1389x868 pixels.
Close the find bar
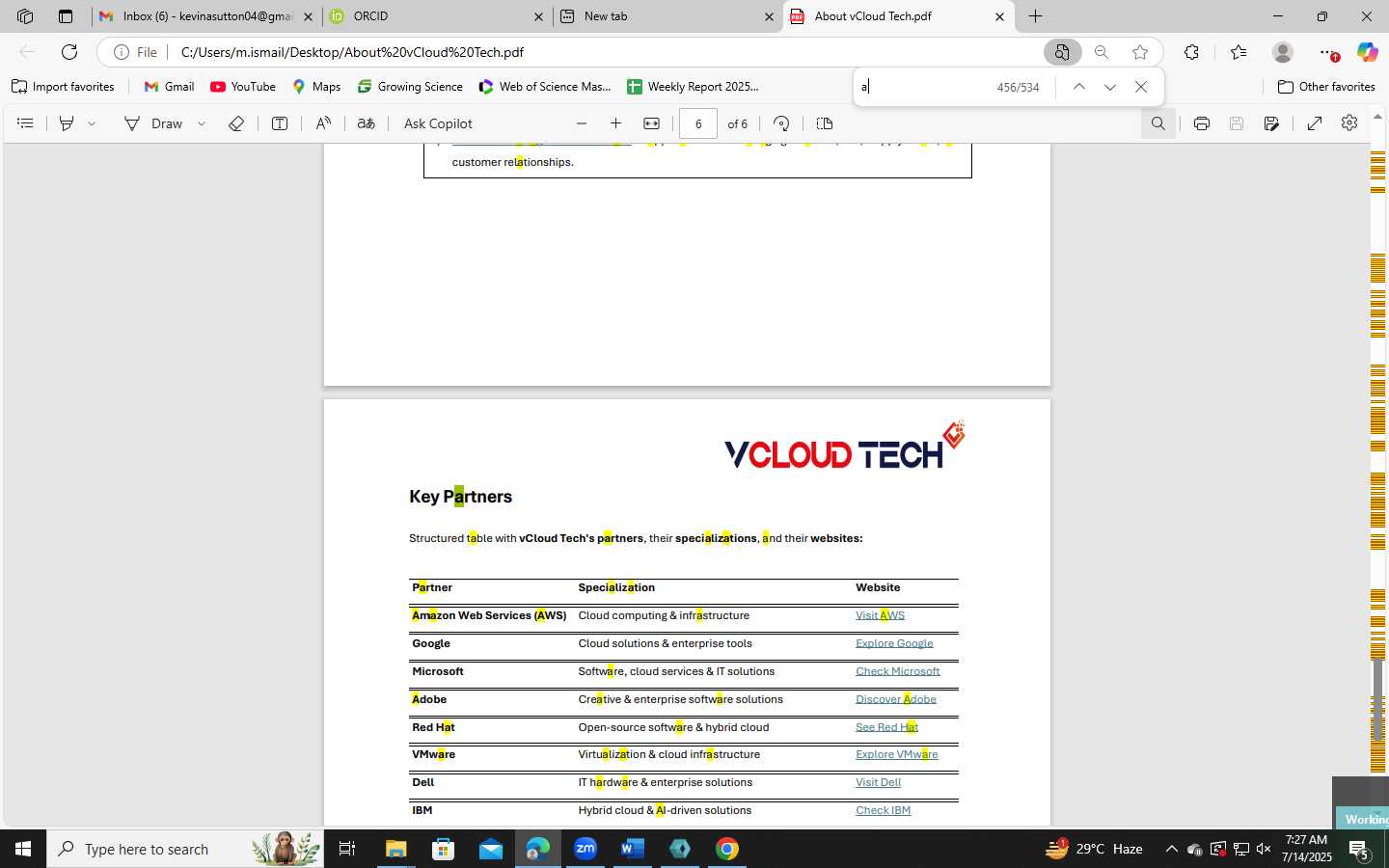[x=1141, y=87]
